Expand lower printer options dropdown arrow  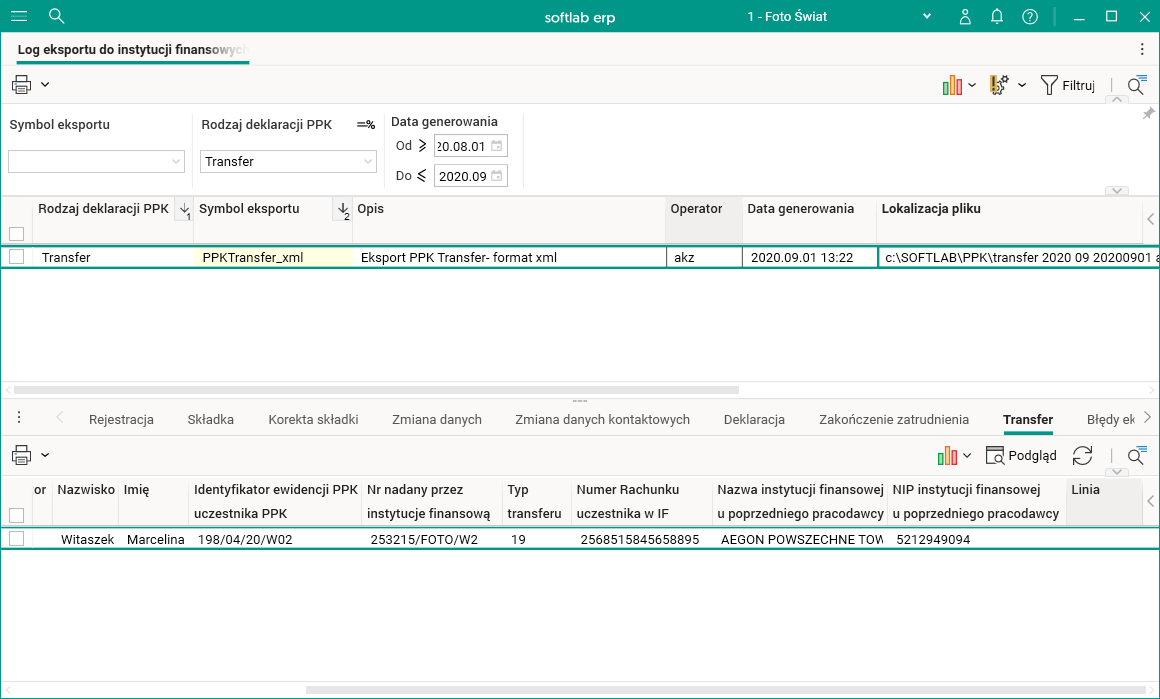45,455
